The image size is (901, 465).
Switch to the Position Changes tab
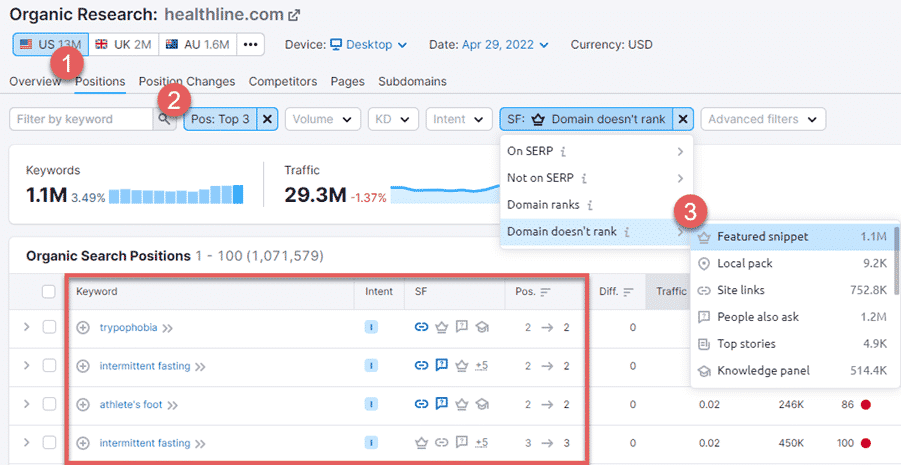187,81
